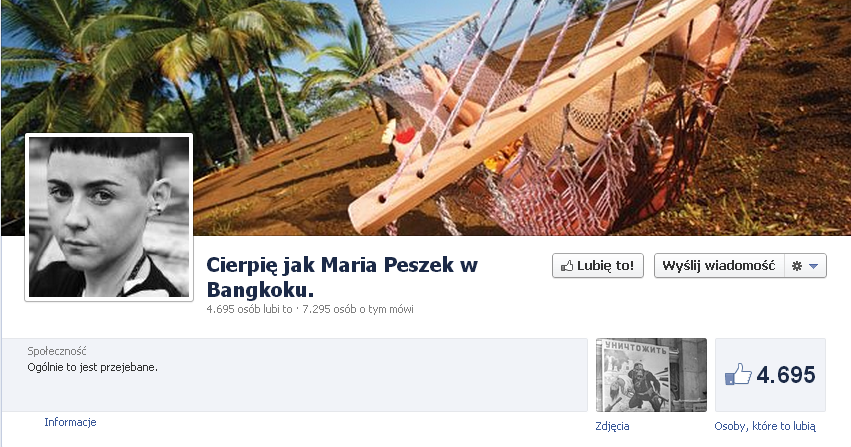Click the thumbs-up icon in Lubię to! button

click(567, 266)
